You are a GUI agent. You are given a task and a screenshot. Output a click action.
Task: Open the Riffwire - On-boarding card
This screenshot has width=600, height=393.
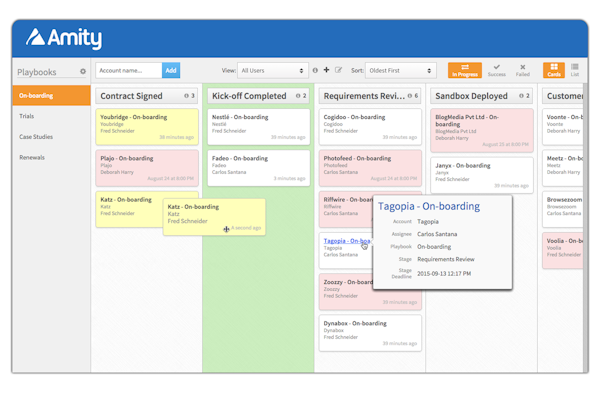(346, 209)
